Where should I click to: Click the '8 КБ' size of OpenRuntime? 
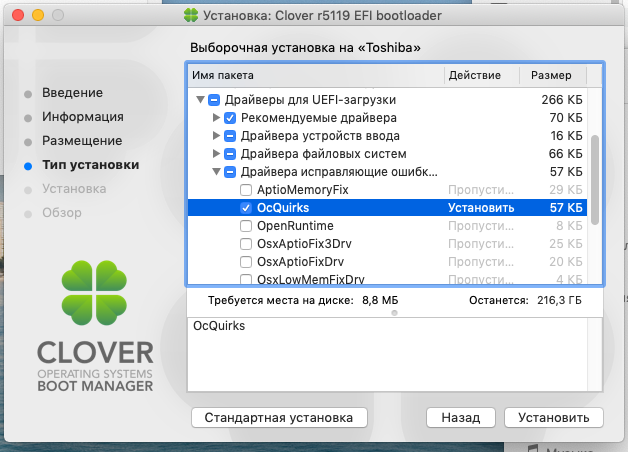click(569, 226)
